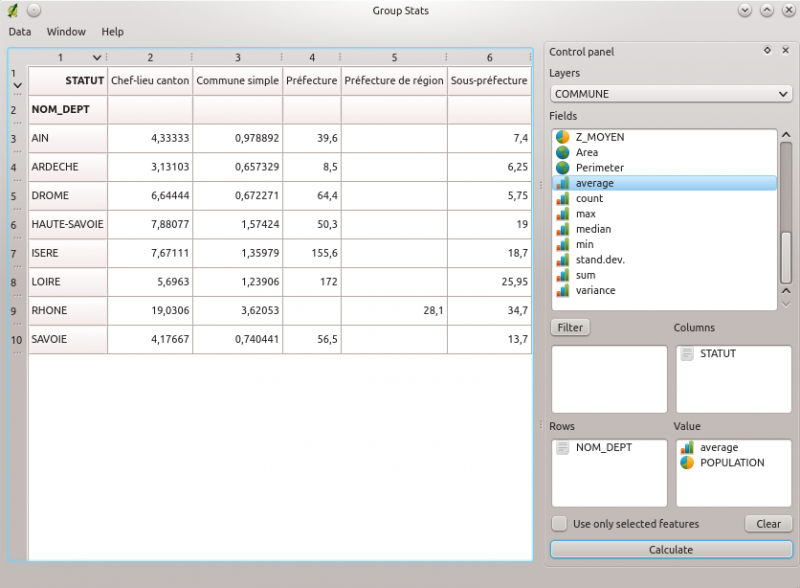Select the variance function field

595,290
